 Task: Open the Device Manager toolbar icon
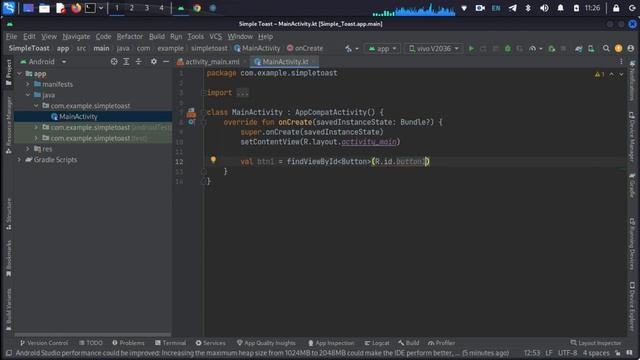click(591, 49)
